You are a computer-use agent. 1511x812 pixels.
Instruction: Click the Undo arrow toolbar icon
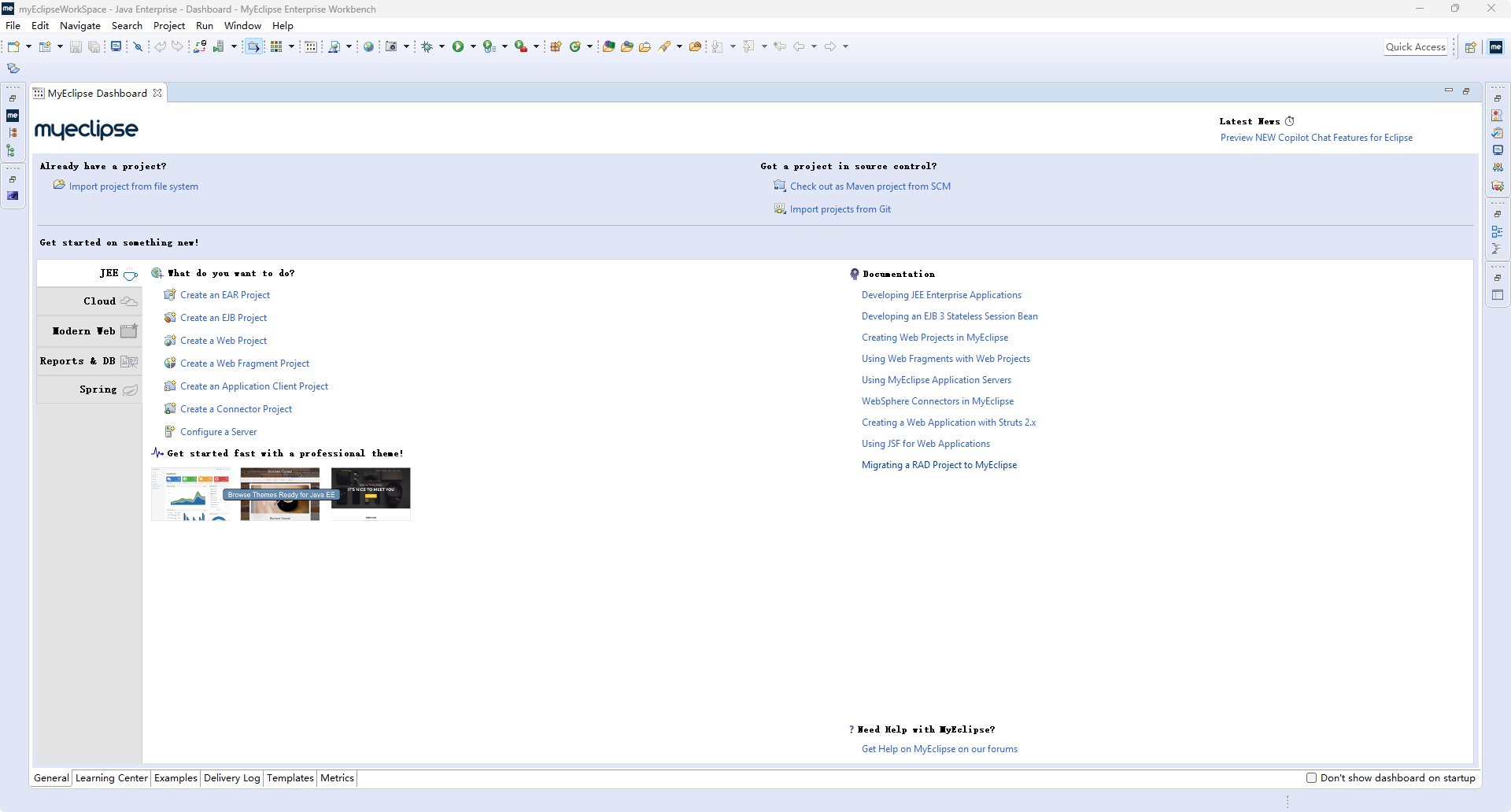[160, 46]
